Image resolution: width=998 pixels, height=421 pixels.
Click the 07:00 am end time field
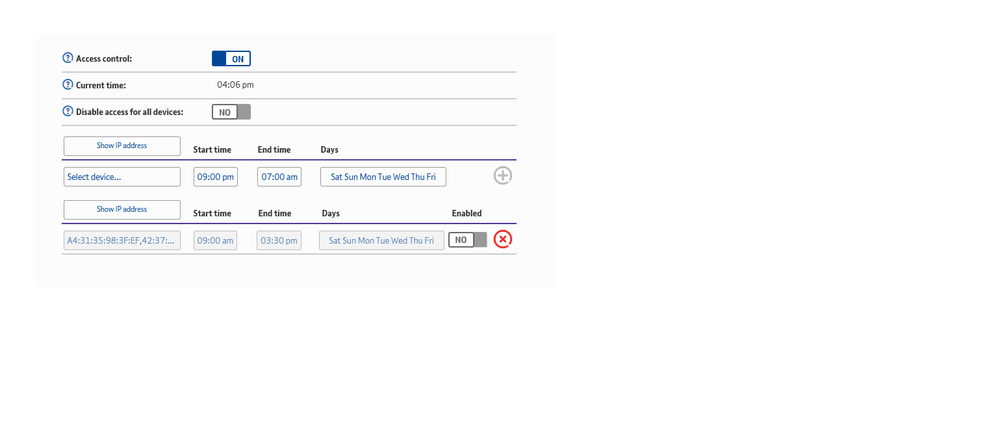coord(279,177)
